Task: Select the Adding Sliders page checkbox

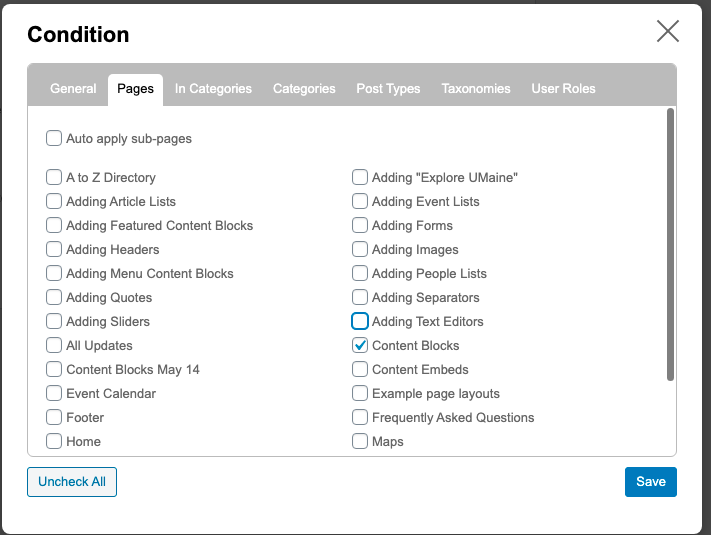Action: pyautogui.click(x=54, y=321)
